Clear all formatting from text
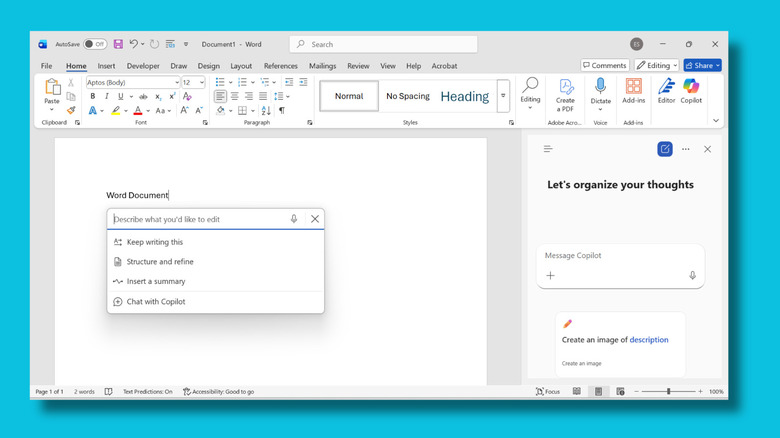 pos(187,96)
